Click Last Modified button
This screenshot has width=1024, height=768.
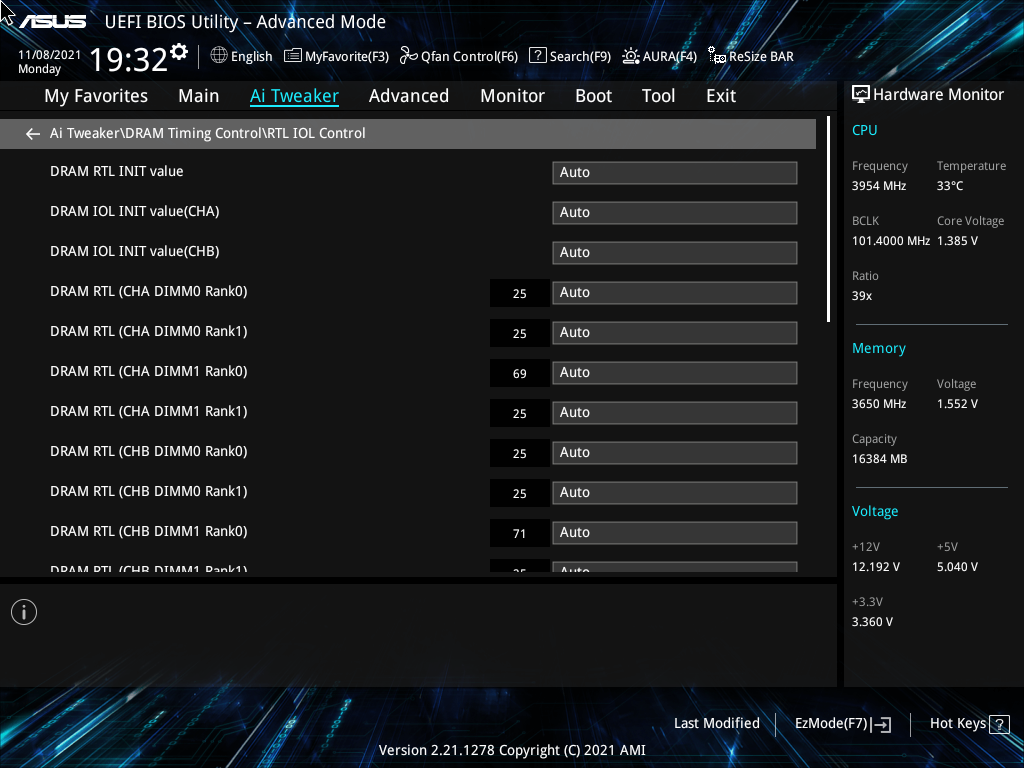716,724
